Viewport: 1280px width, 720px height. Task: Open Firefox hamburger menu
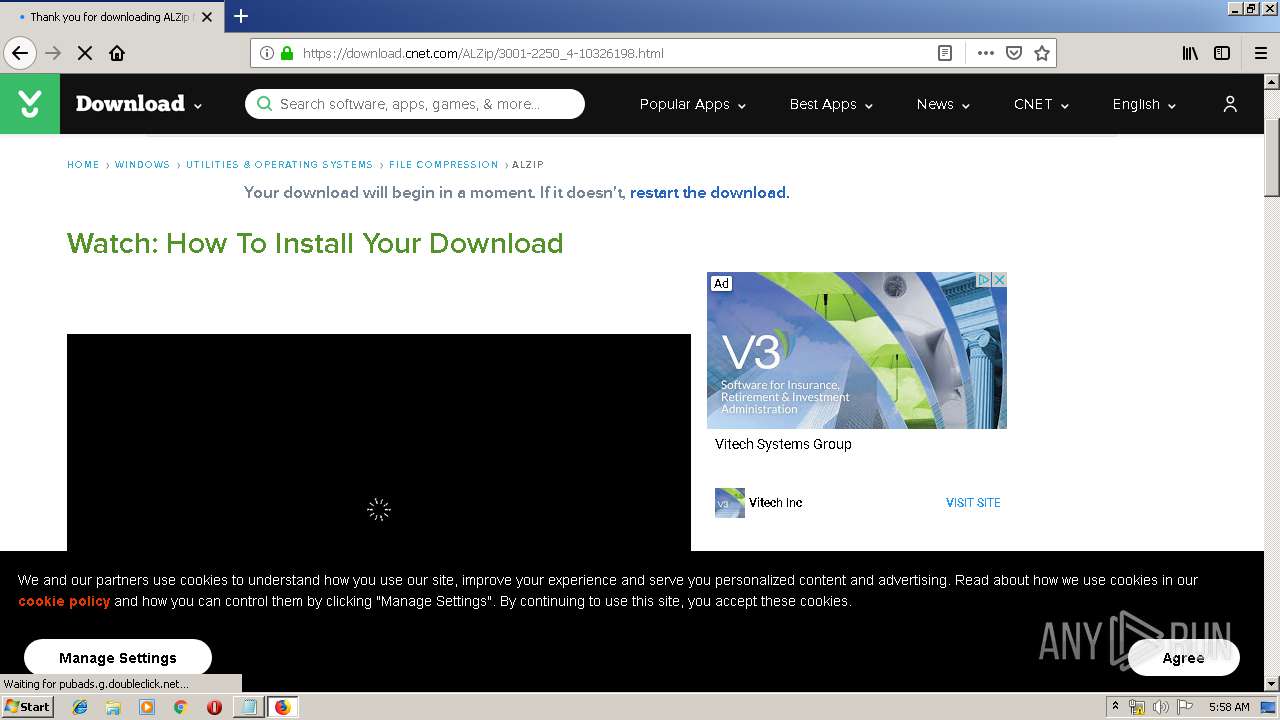coord(1260,53)
